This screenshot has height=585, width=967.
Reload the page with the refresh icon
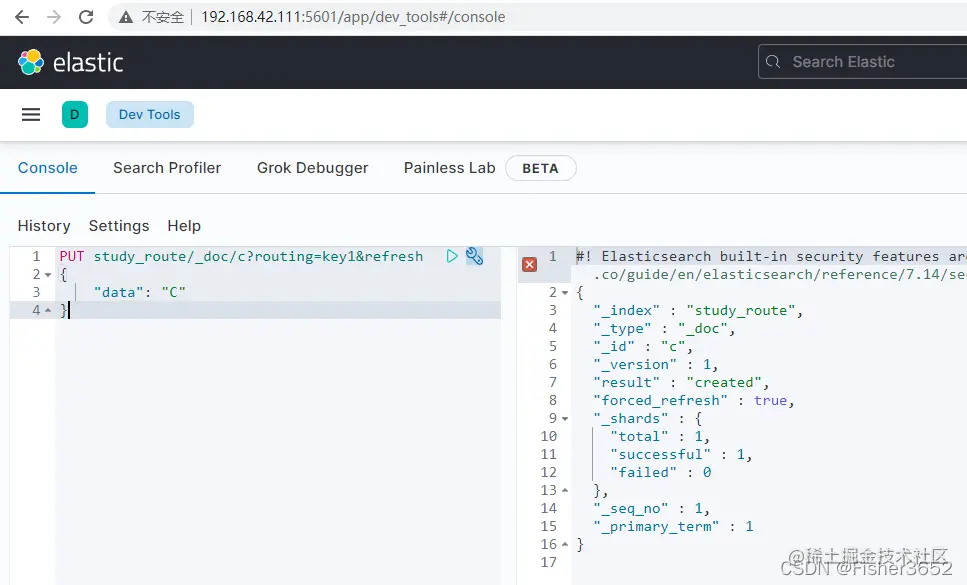click(86, 17)
